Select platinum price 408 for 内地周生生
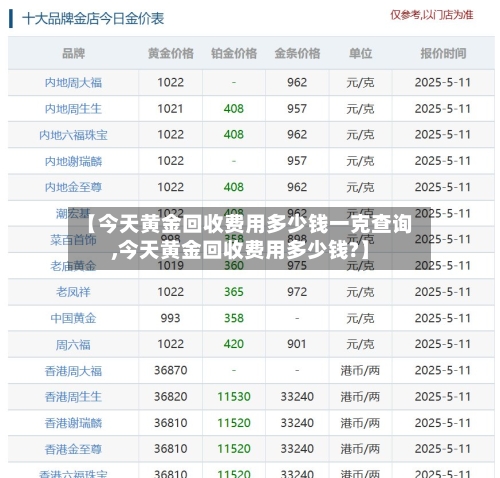 234,109
